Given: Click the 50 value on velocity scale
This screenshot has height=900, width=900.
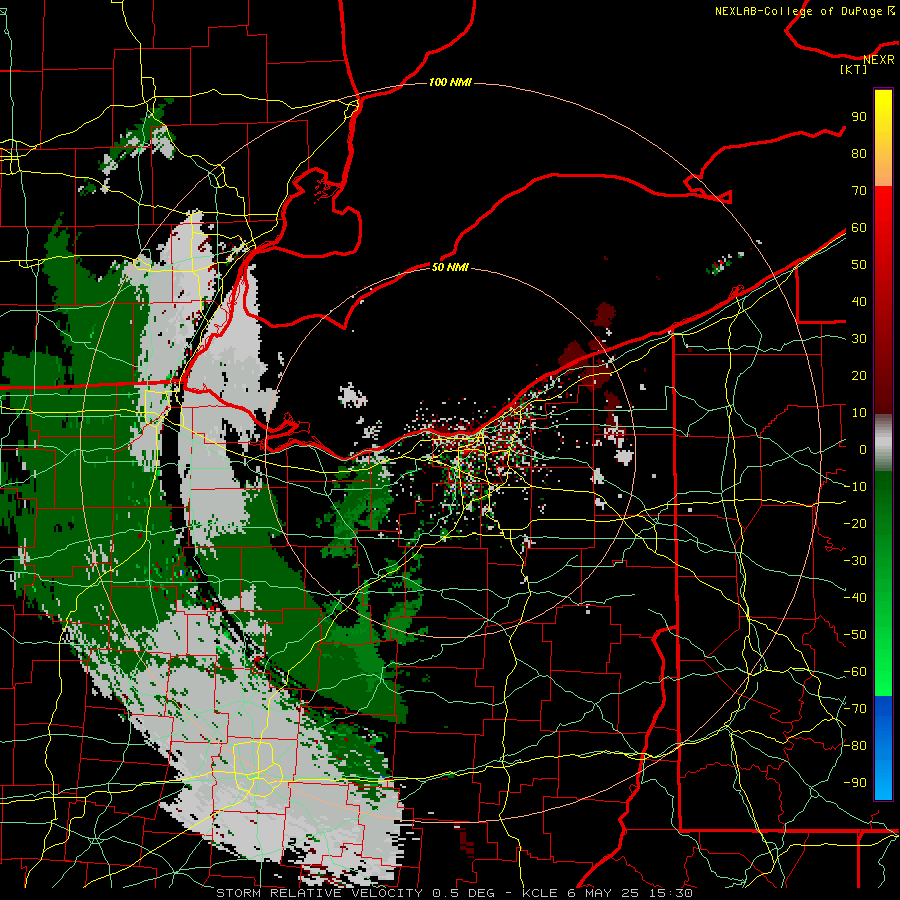Looking at the screenshot, I should 859,265.
